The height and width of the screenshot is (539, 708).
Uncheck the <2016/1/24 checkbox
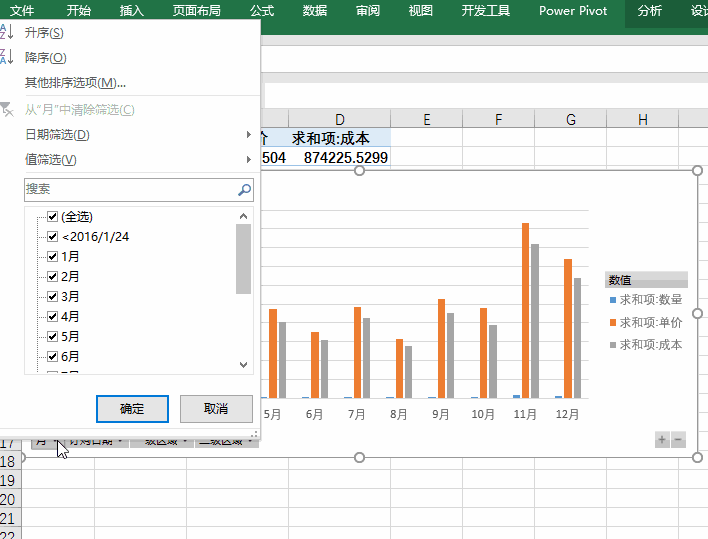pyautogui.click(x=52, y=237)
